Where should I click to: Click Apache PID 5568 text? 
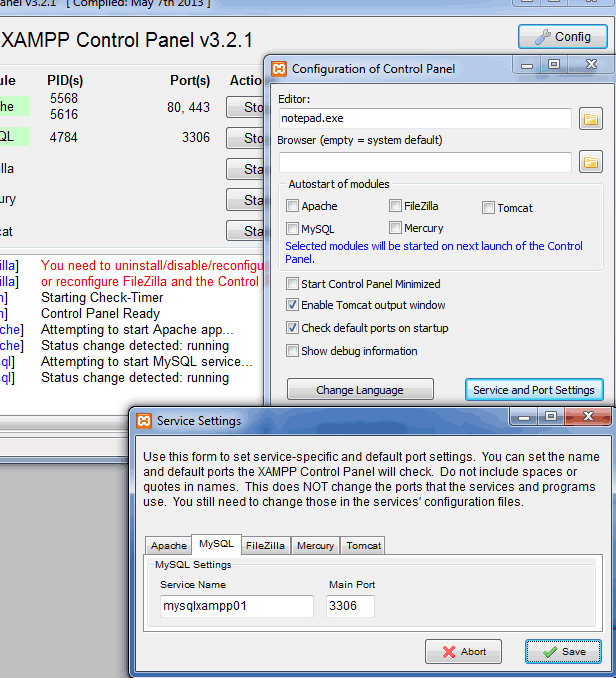(64, 99)
